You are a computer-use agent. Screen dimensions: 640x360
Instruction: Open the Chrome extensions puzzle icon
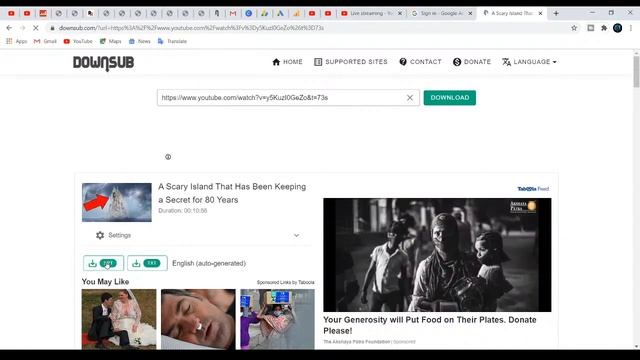604,28
